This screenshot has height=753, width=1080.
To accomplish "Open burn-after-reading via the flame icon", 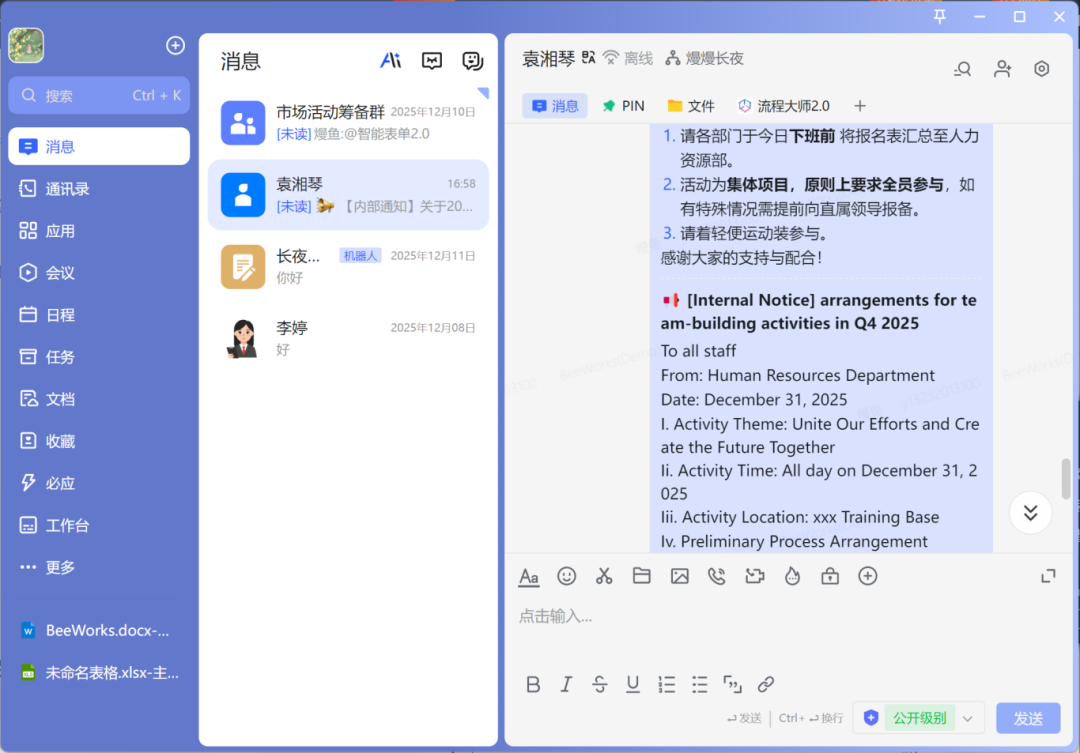I will [x=792, y=576].
